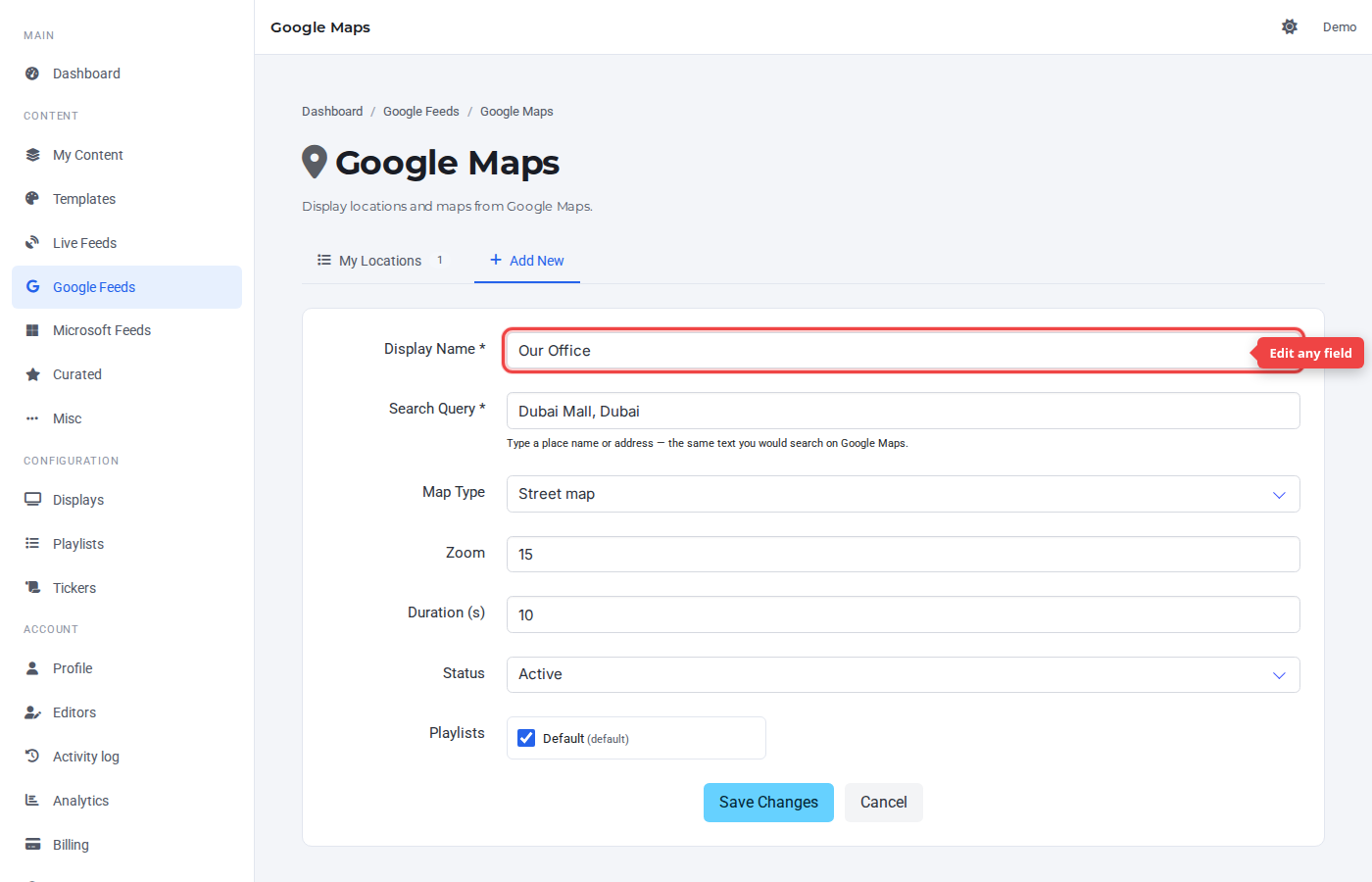Open the Map Type dropdown
This screenshot has width=1372, height=882.
click(903, 494)
